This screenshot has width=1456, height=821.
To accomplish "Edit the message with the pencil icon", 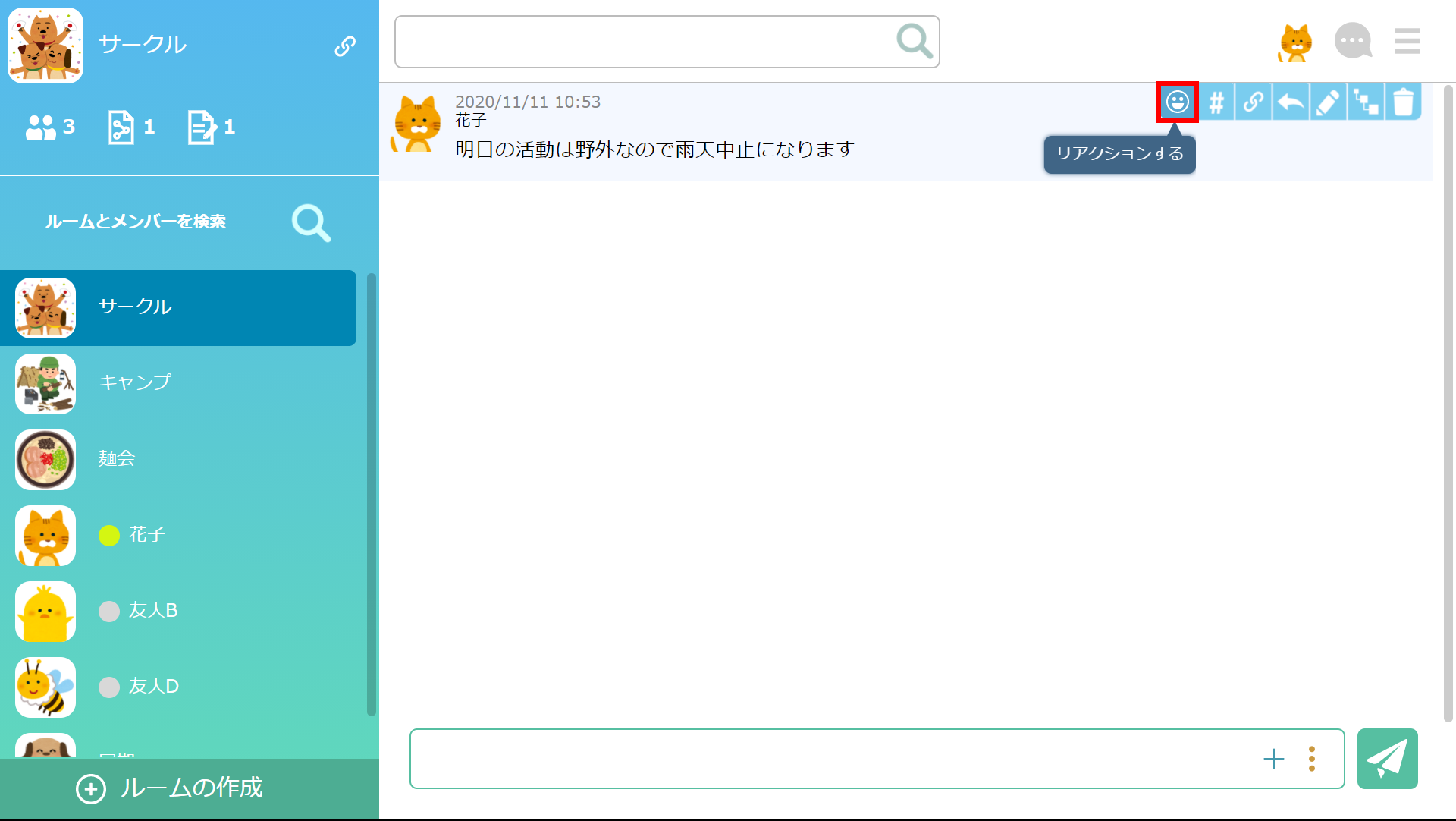I will [x=1328, y=102].
